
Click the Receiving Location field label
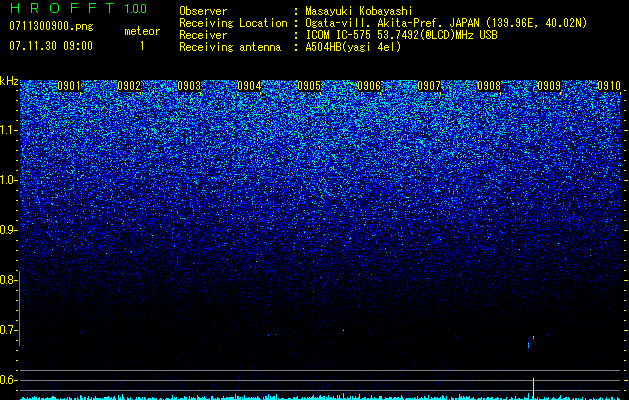point(233,23)
